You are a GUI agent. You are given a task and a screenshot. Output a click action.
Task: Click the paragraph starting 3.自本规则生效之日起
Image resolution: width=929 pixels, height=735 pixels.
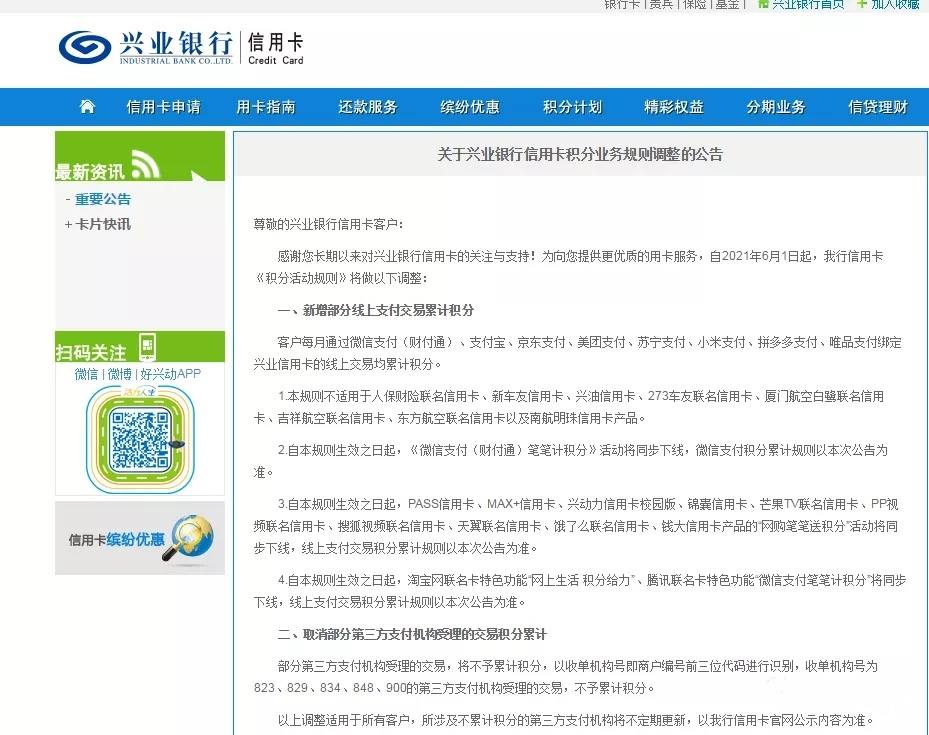[x=576, y=526]
